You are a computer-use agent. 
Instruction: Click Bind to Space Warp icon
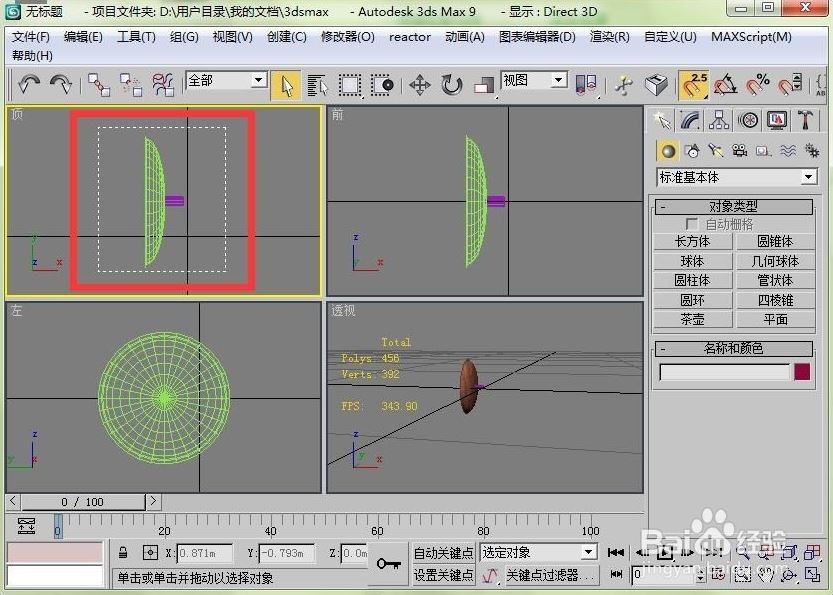click(163, 84)
